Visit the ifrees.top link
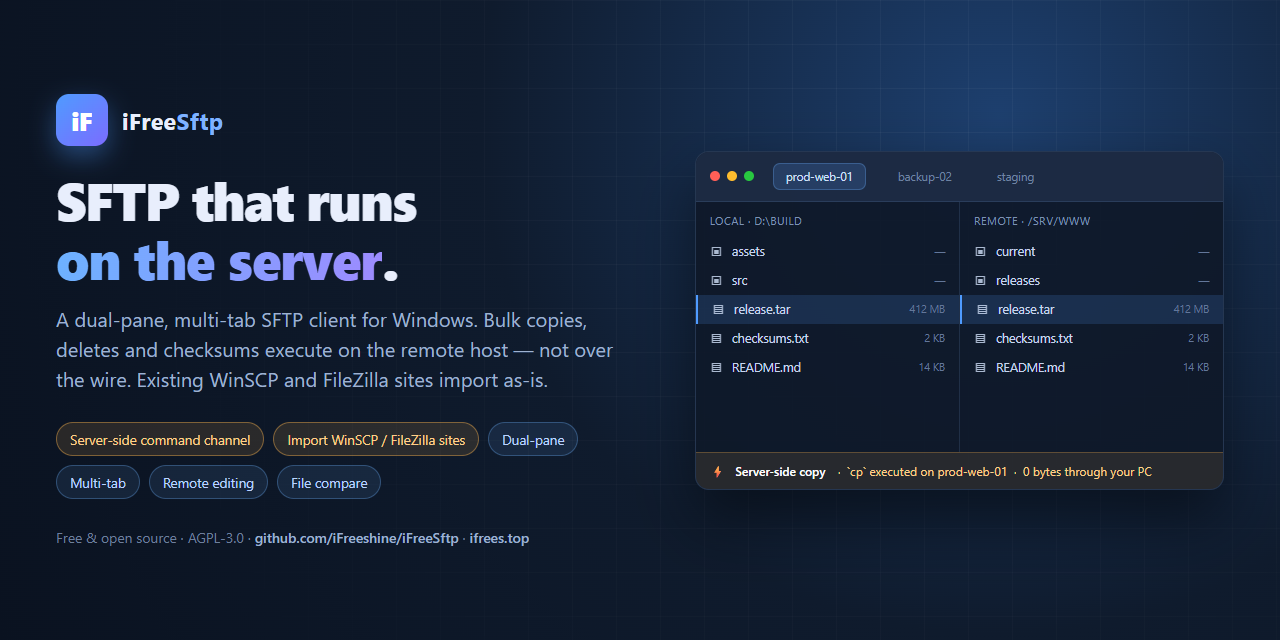 pos(499,539)
